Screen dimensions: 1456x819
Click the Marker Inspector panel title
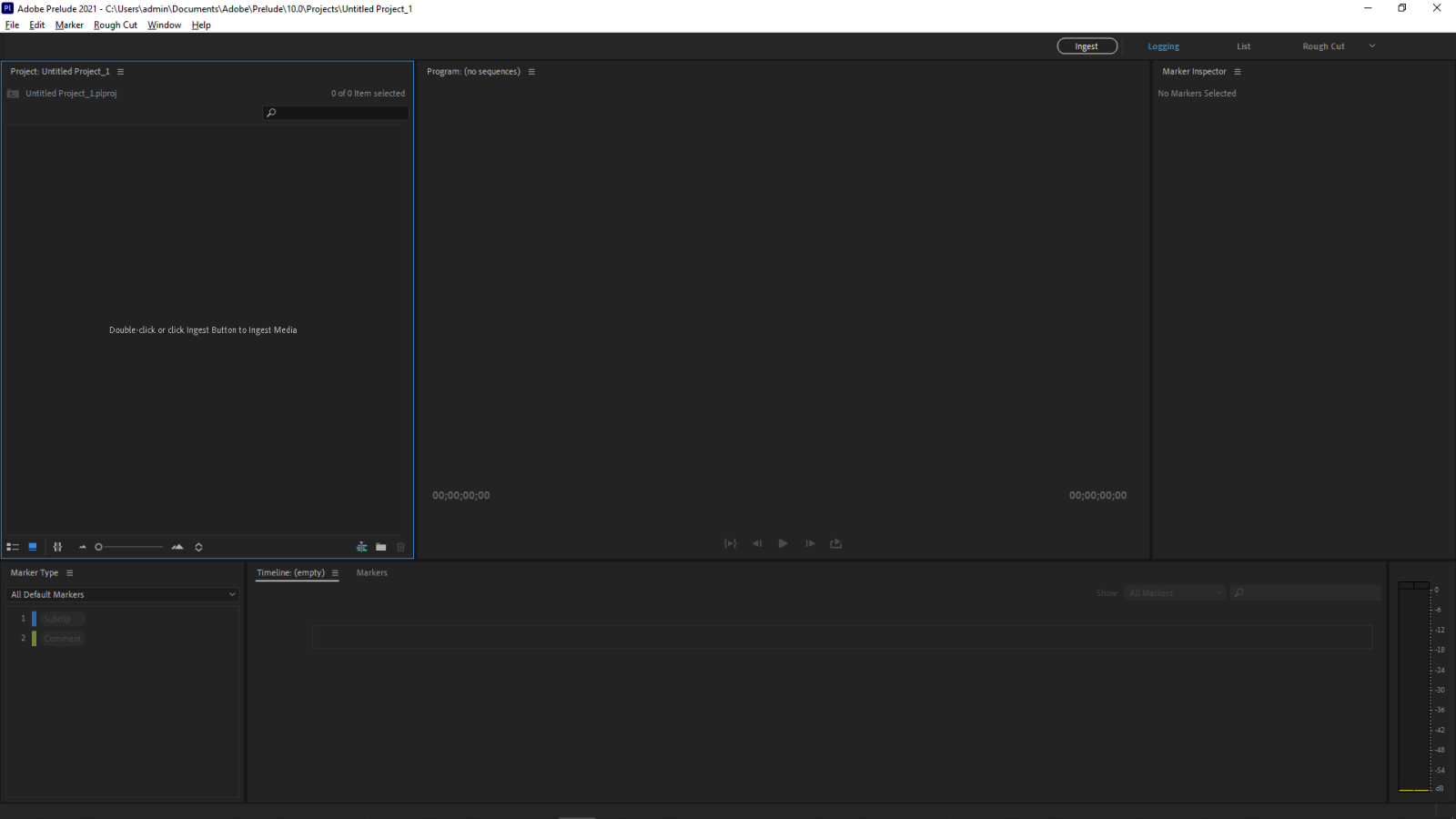click(1194, 72)
